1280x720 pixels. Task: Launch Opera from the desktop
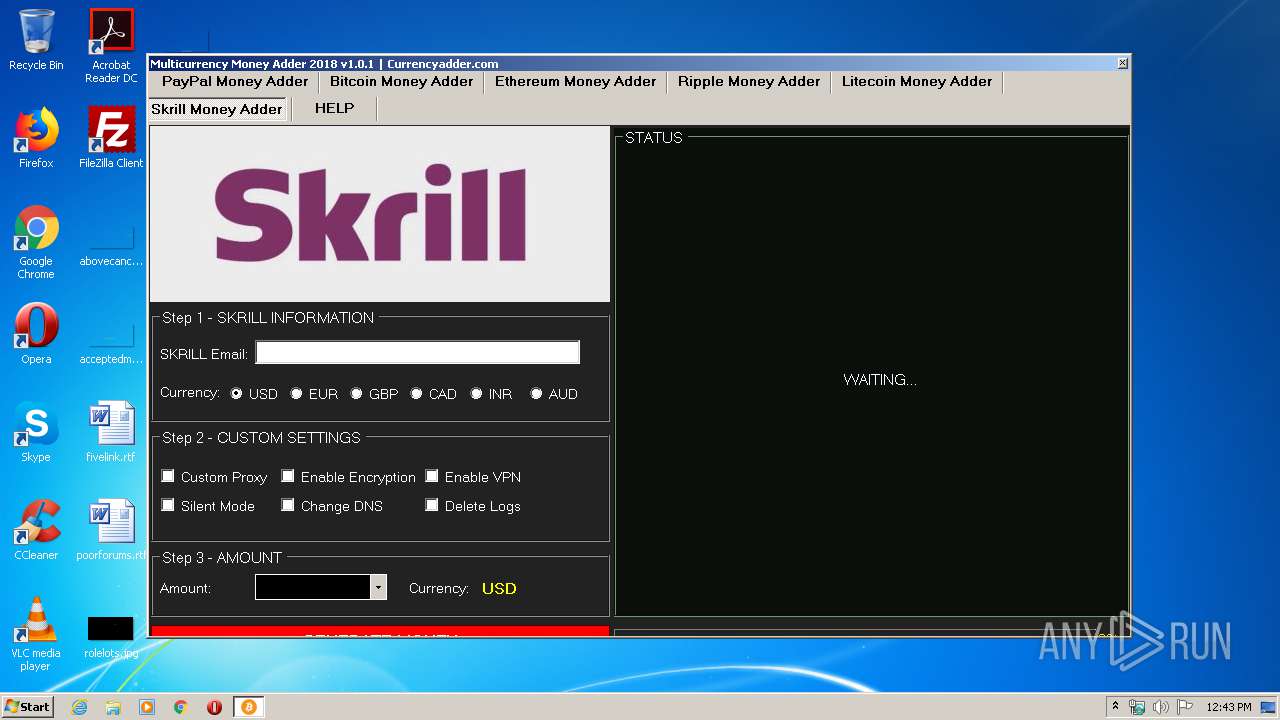(36, 334)
